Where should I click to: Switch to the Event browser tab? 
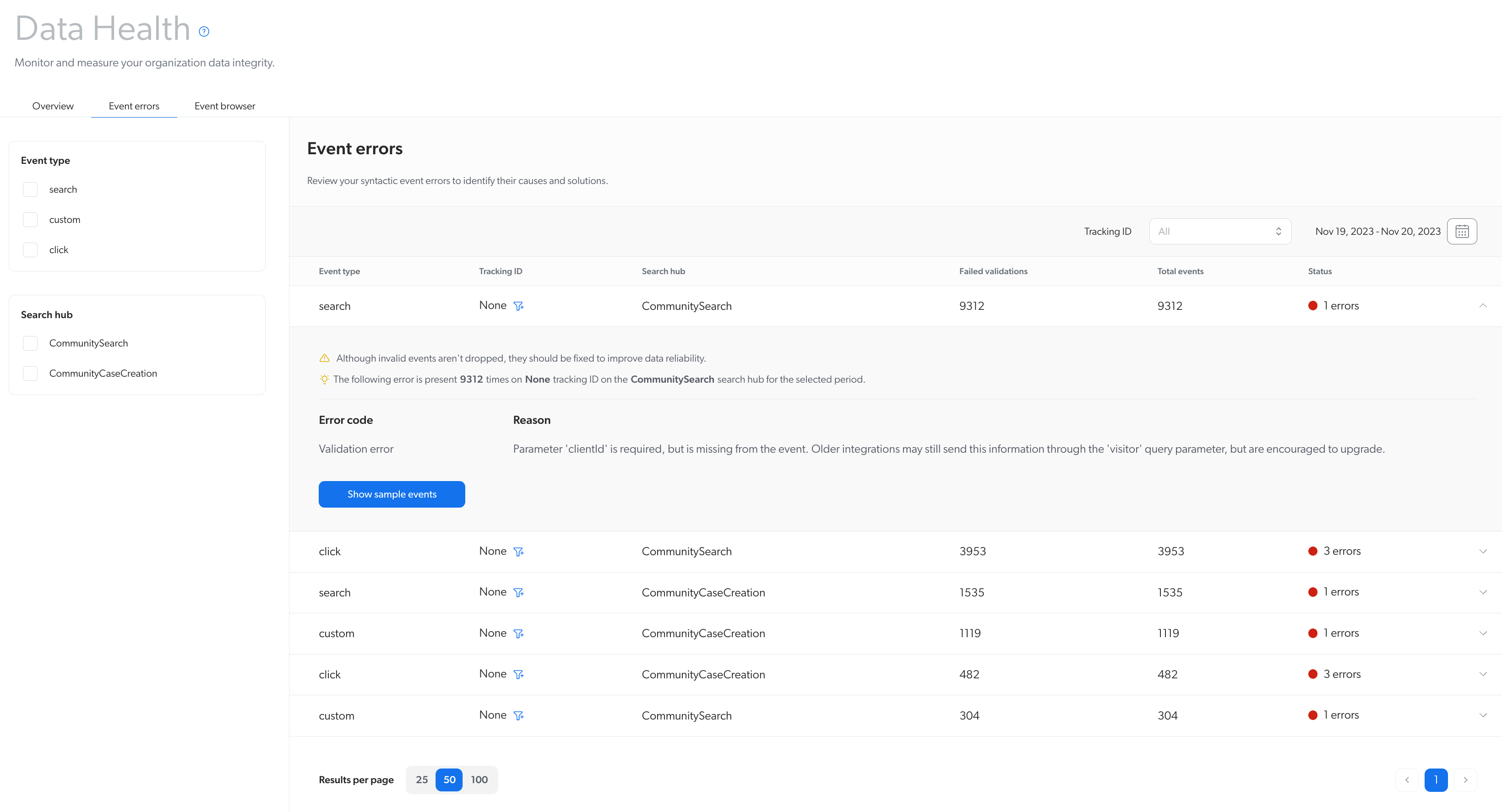point(224,105)
